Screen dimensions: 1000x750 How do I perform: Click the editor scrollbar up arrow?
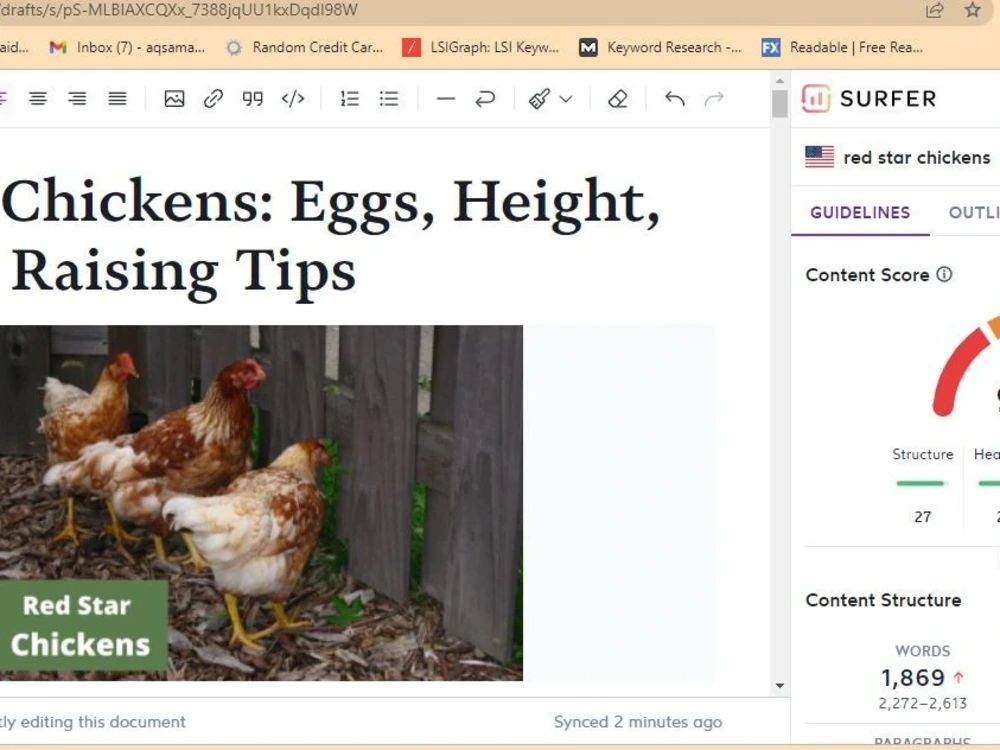(x=779, y=81)
